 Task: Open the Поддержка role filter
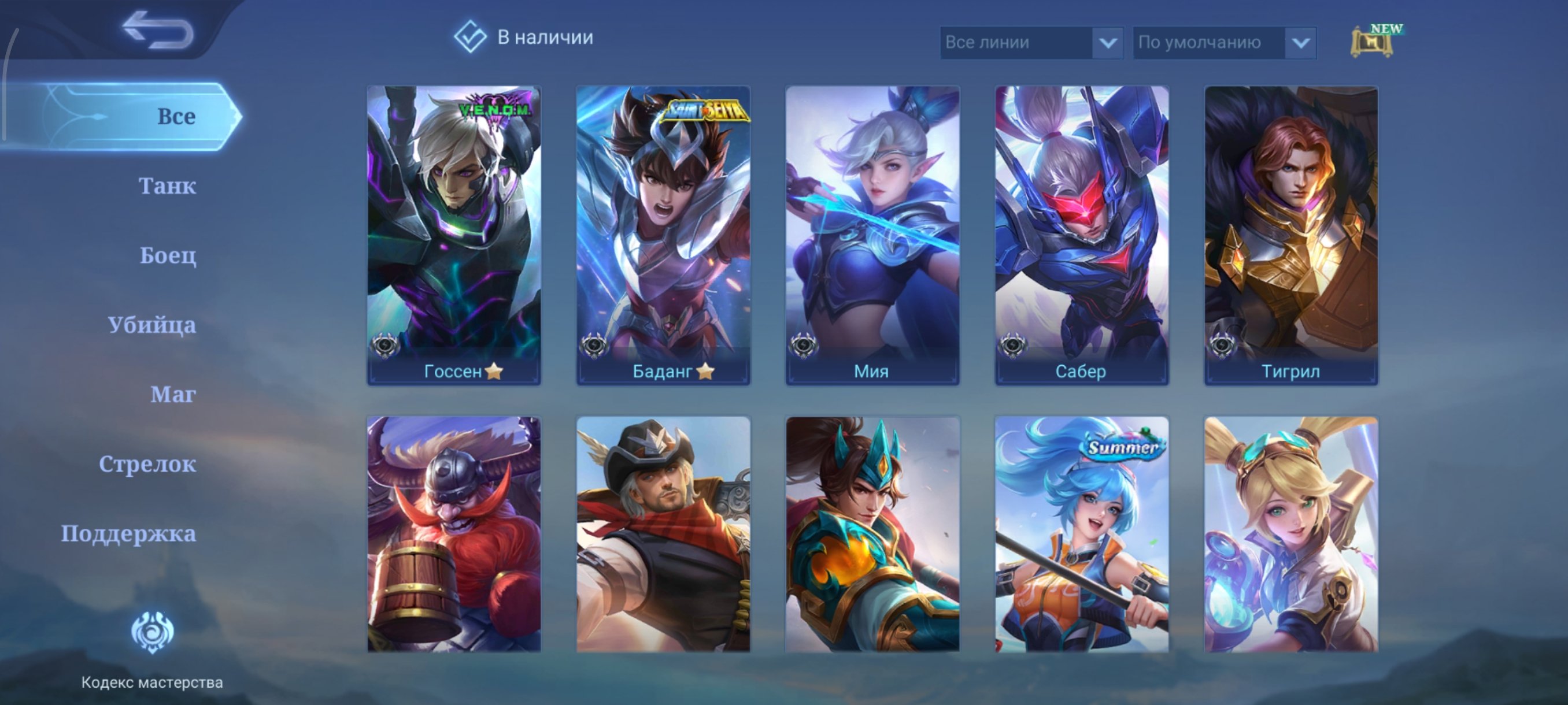pos(128,533)
